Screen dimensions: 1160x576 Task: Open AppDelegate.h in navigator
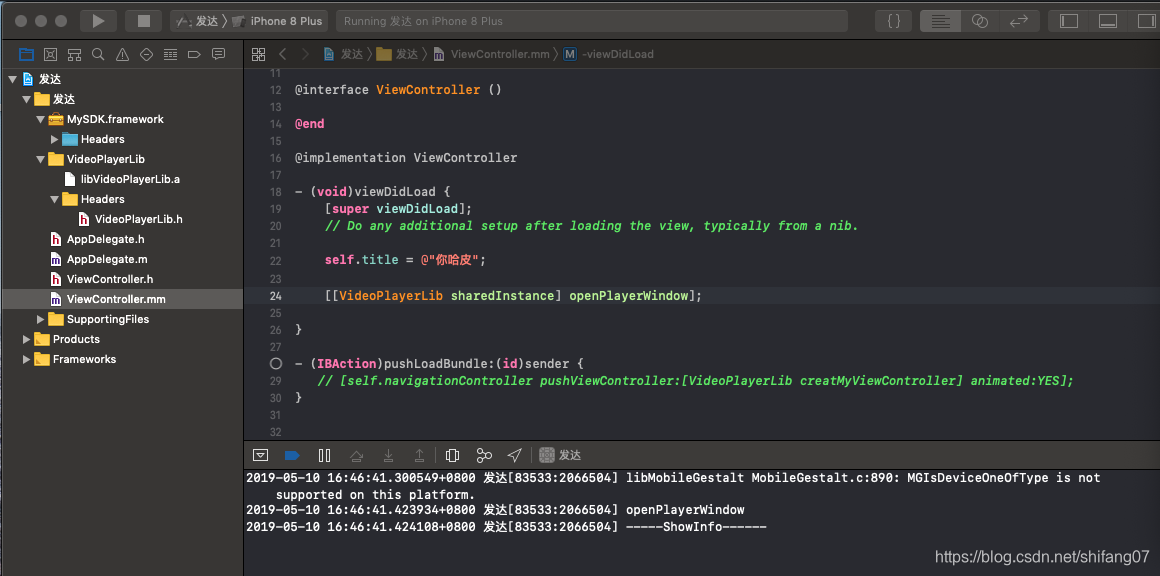click(x=97, y=239)
